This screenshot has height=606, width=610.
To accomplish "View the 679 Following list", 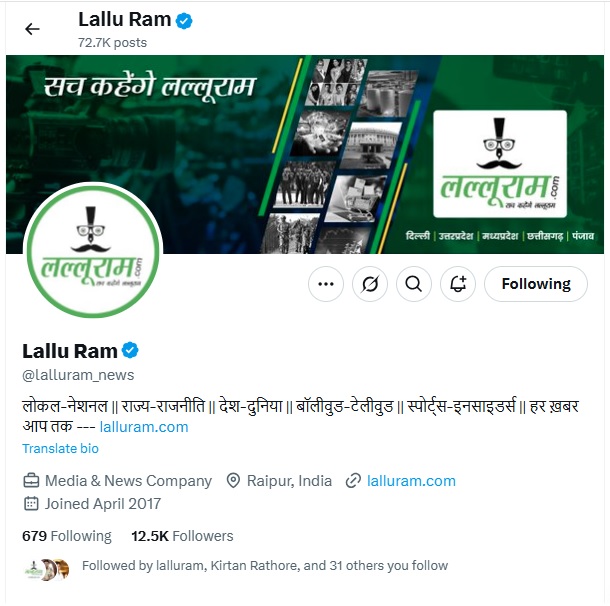I will click(67, 536).
